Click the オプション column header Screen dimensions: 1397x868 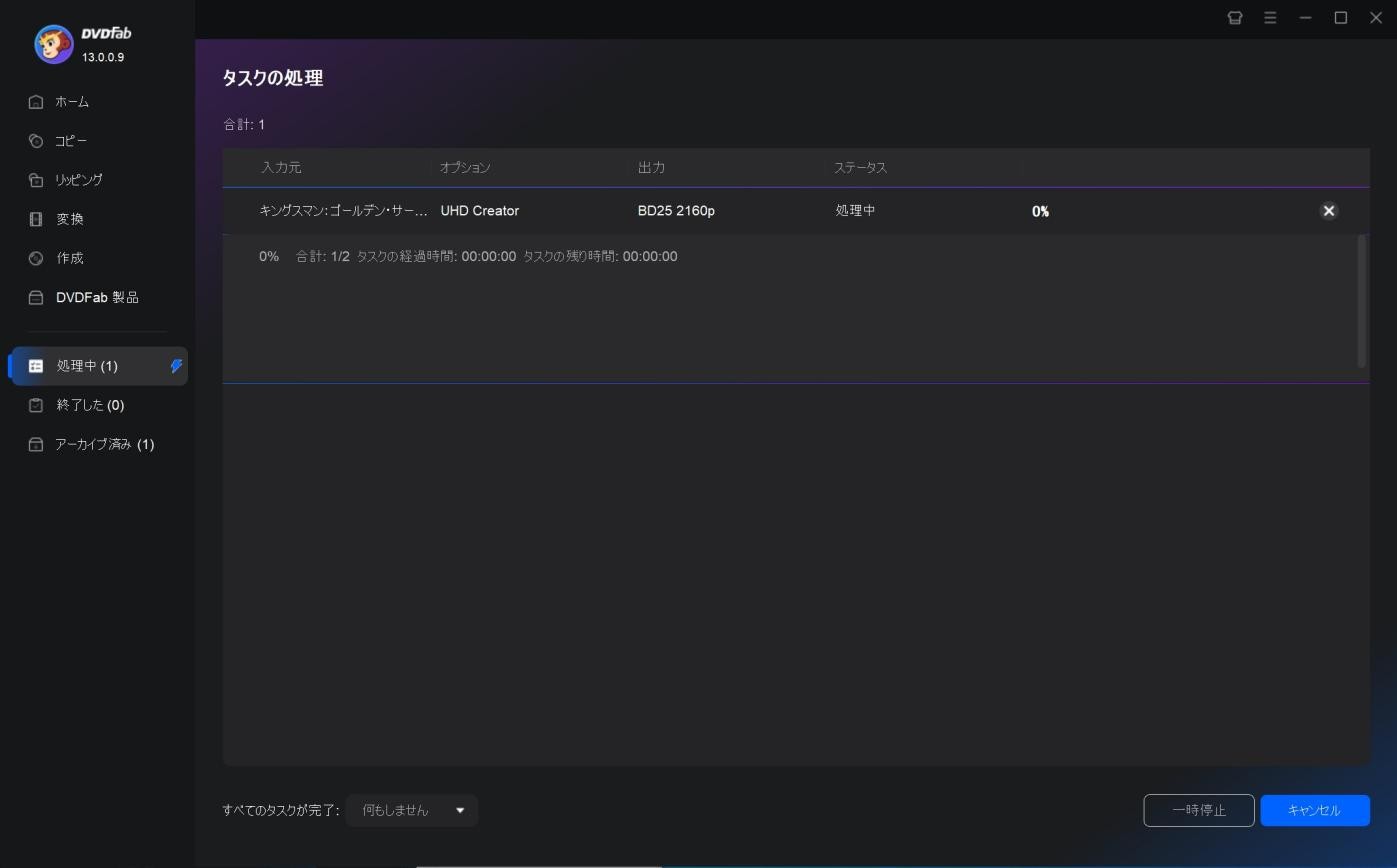[x=465, y=168]
